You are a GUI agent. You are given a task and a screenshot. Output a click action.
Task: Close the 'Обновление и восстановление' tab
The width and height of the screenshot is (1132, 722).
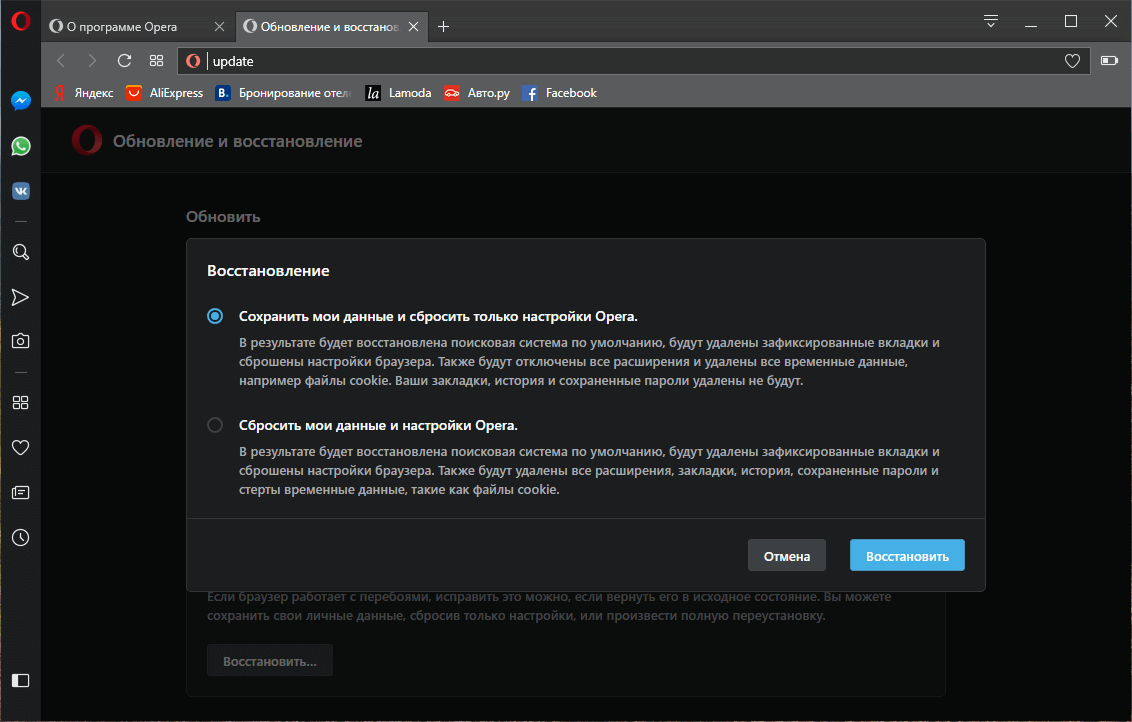click(414, 27)
